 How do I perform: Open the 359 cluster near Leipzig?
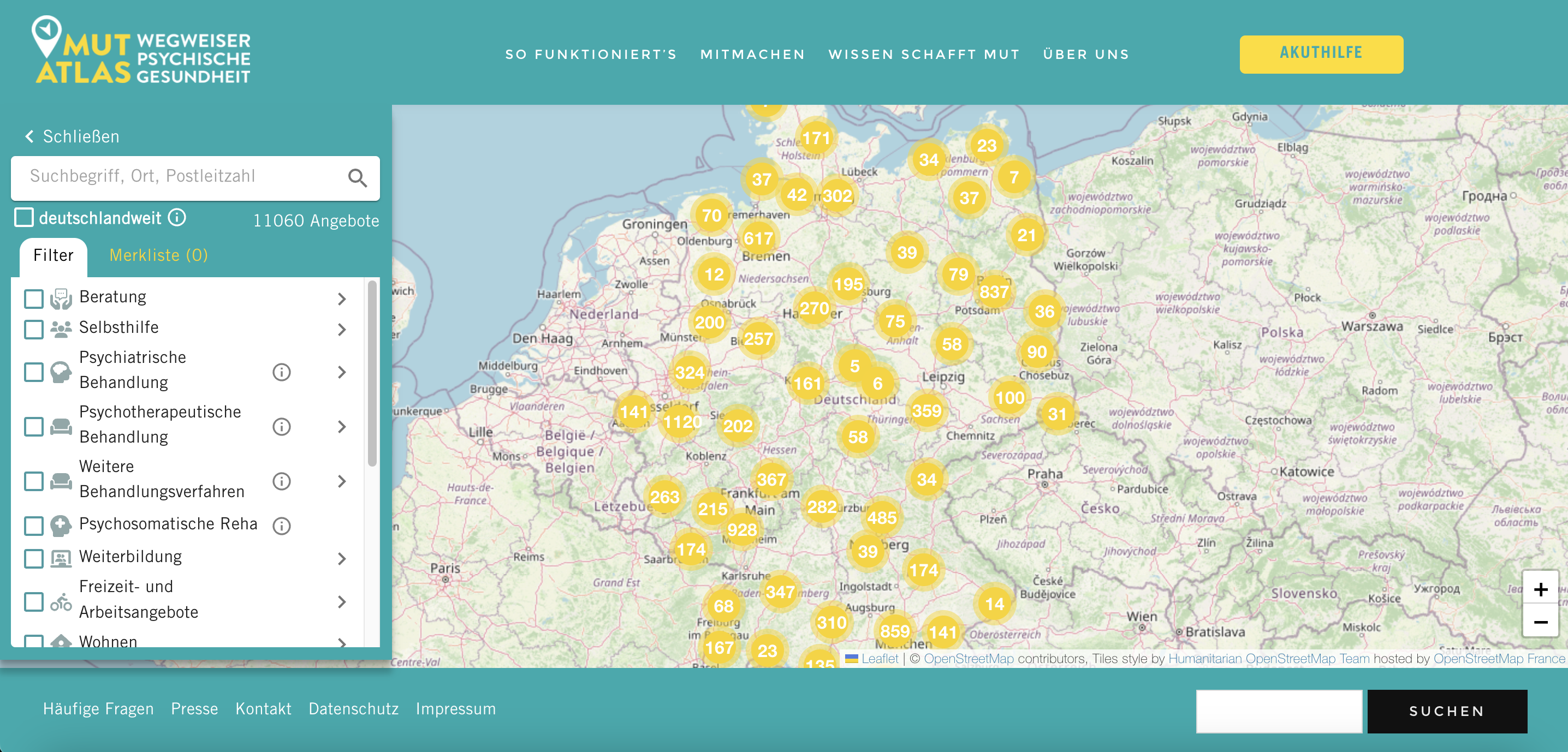coord(926,411)
